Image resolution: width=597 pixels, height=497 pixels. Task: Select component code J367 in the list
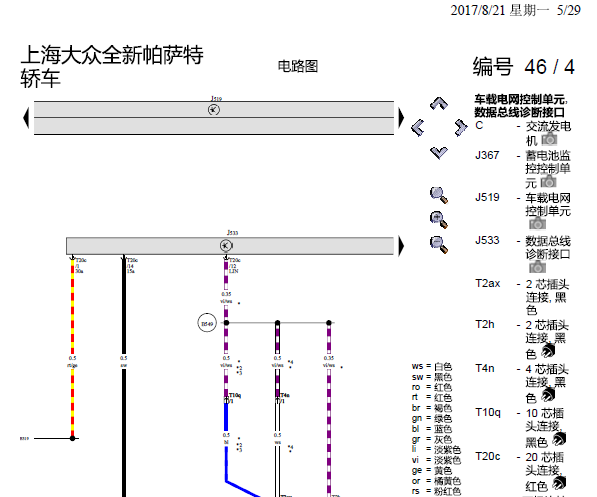point(487,155)
